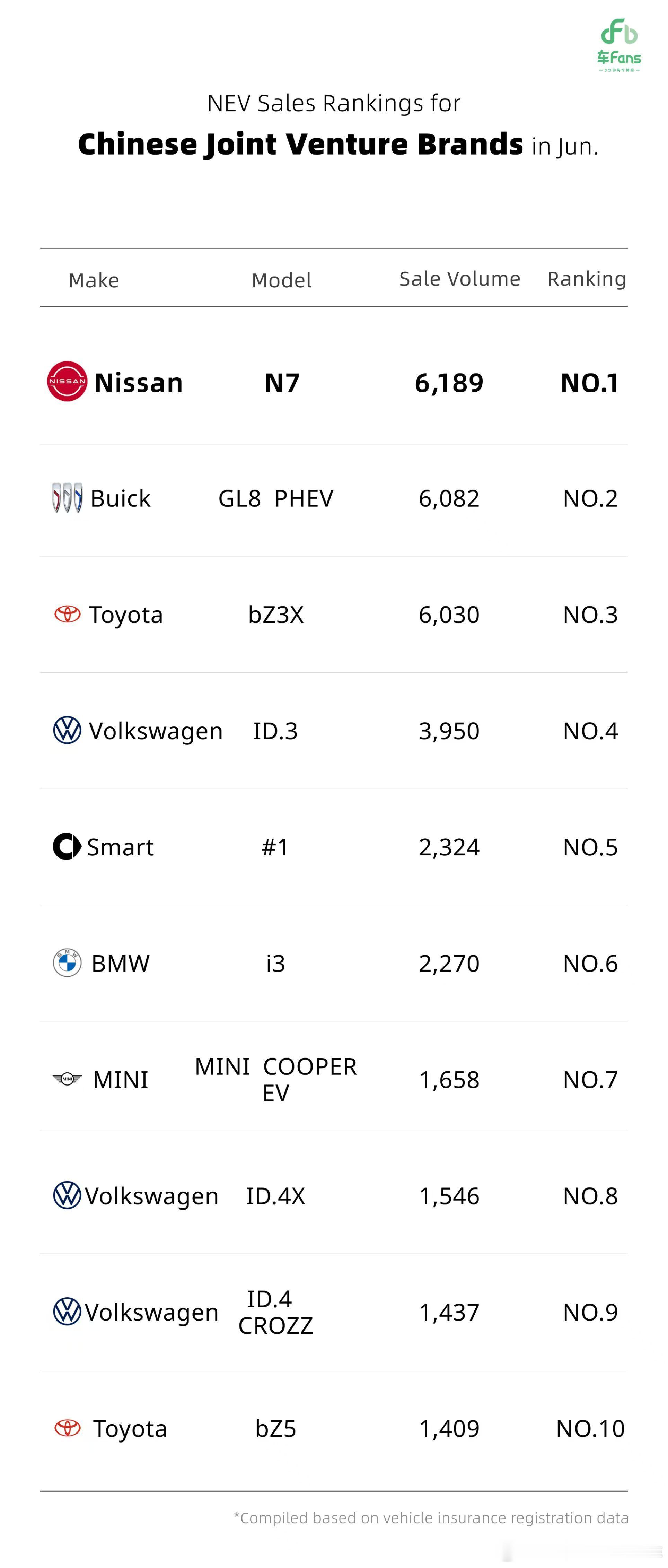Select the Ranking column header
Screen dimensions: 668x1568
[587, 279]
